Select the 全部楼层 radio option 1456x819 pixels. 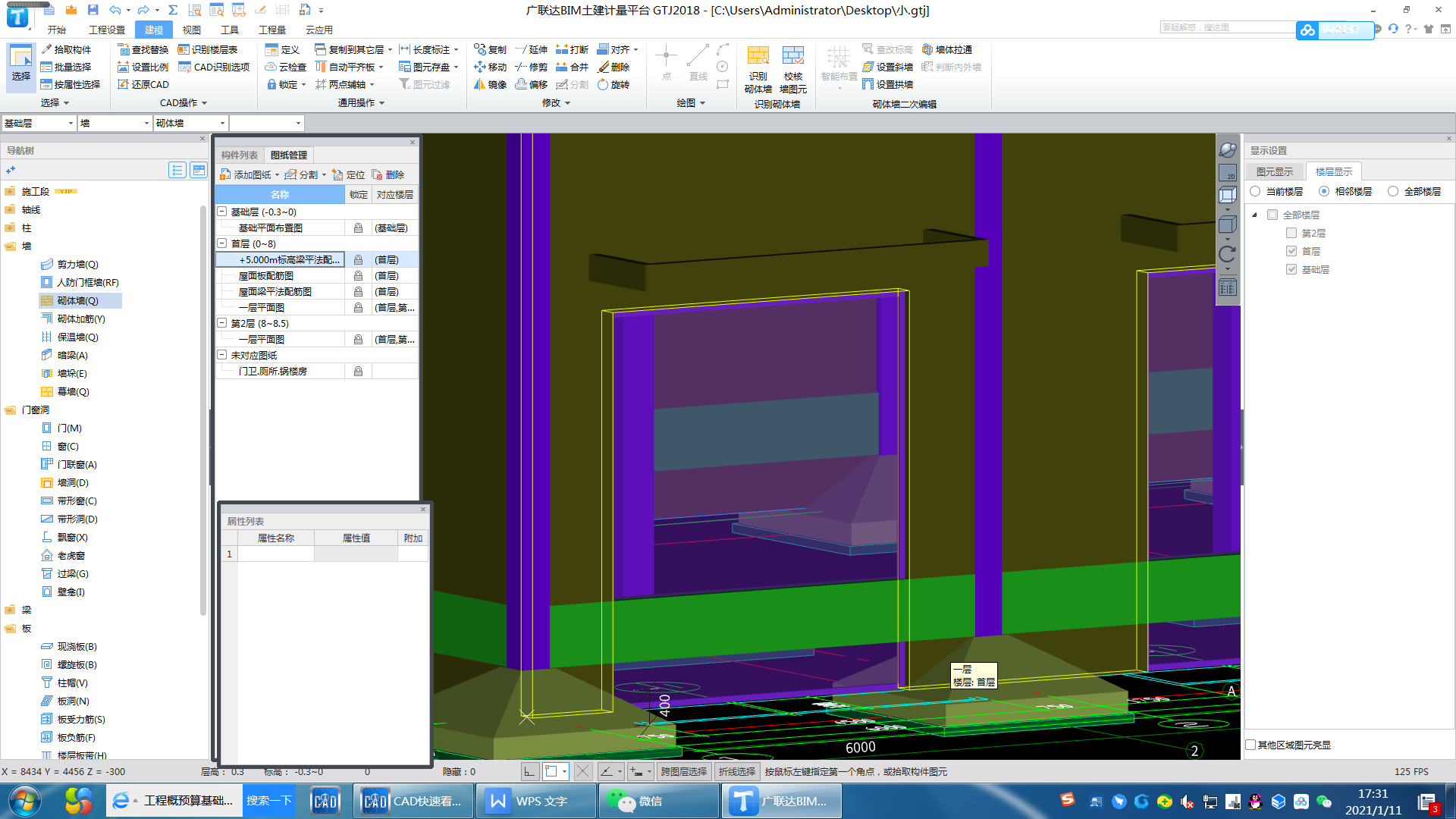(1393, 191)
